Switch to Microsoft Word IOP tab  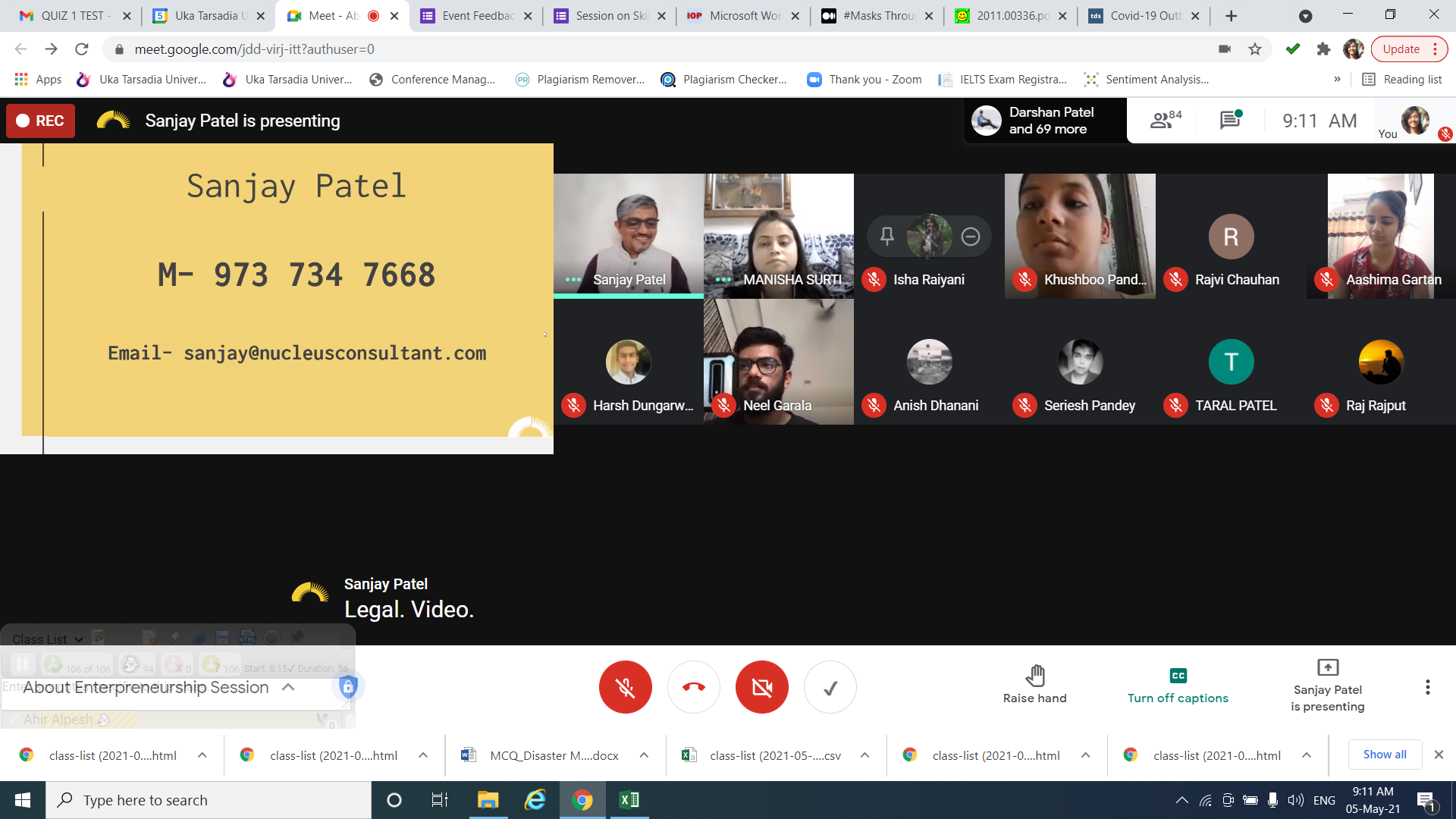pyautogui.click(x=743, y=15)
